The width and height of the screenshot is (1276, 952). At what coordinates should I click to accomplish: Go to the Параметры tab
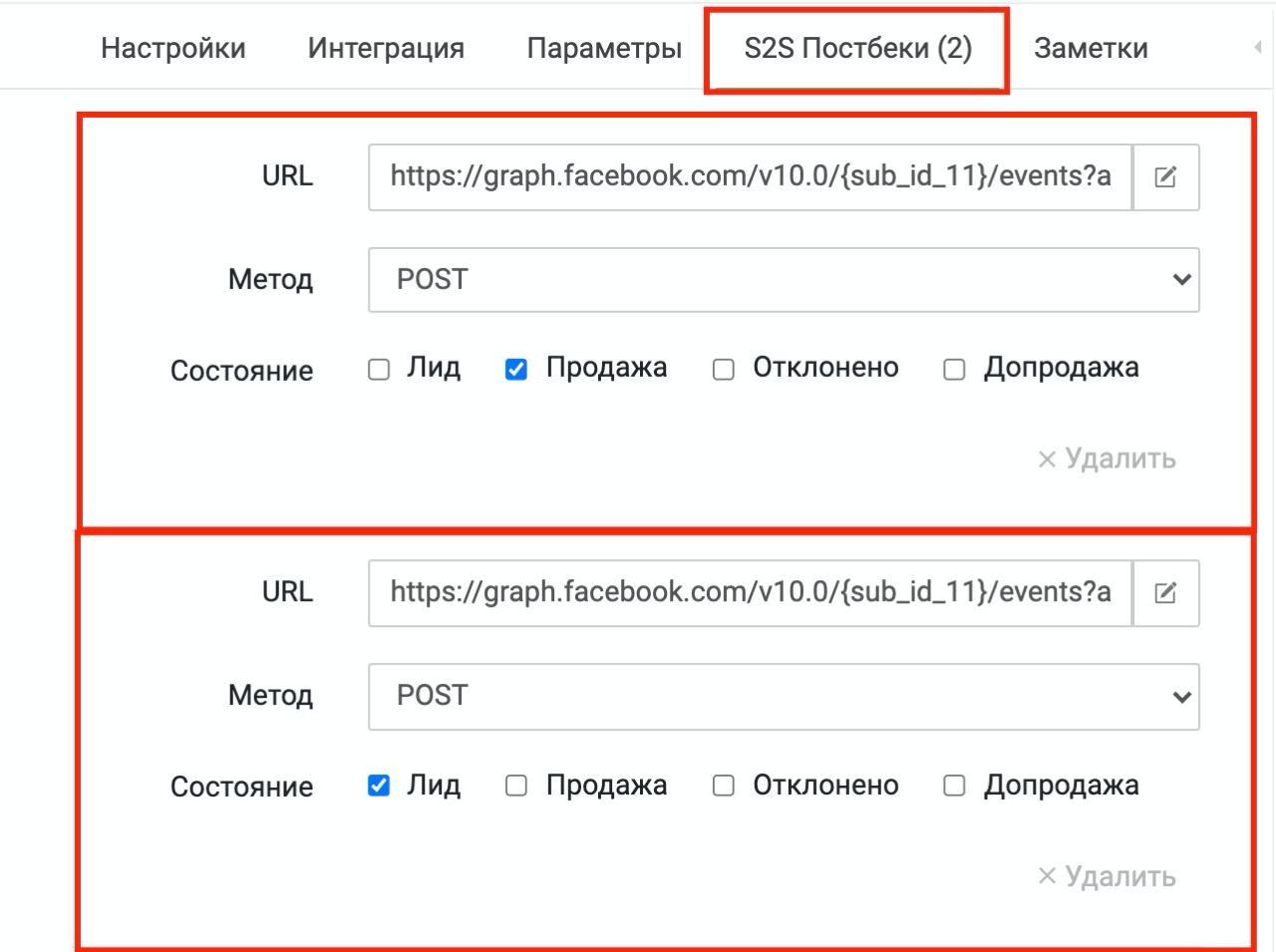tap(604, 48)
